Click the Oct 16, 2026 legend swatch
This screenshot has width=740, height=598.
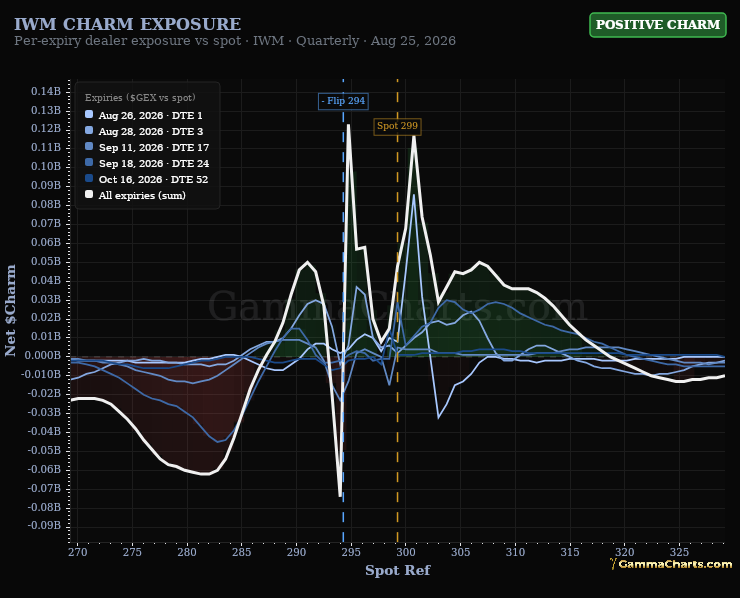pyautogui.click(x=89, y=179)
